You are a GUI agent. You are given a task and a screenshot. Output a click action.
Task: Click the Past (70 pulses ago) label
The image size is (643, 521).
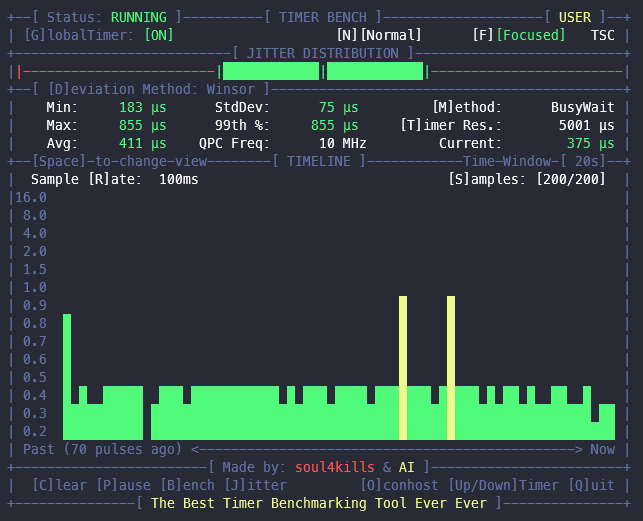[102, 449]
